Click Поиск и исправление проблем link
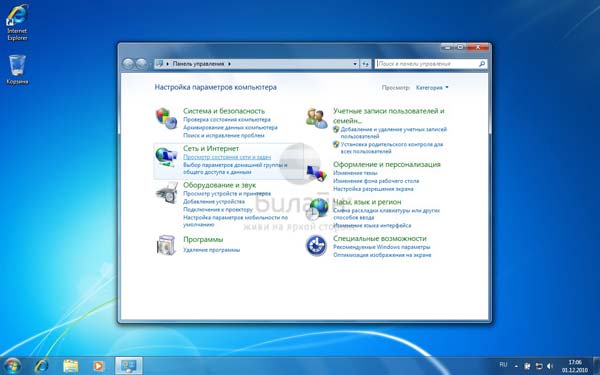The height and width of the screenshot is (375, 600). click(x=223, y=135)
